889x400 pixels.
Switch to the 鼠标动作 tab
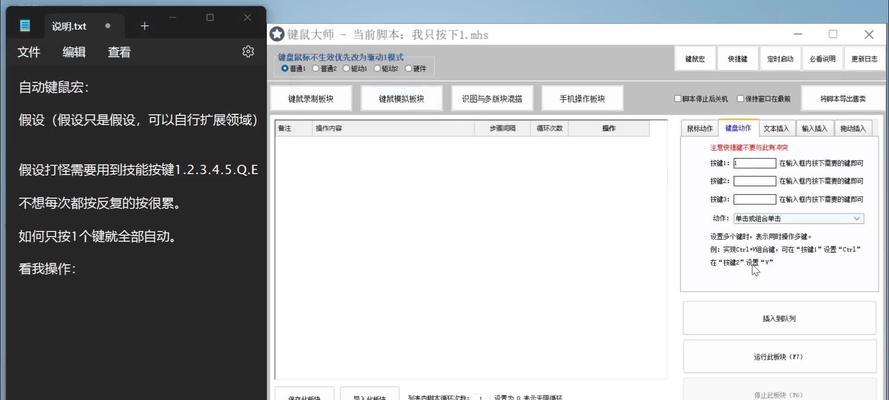(700, 129)
